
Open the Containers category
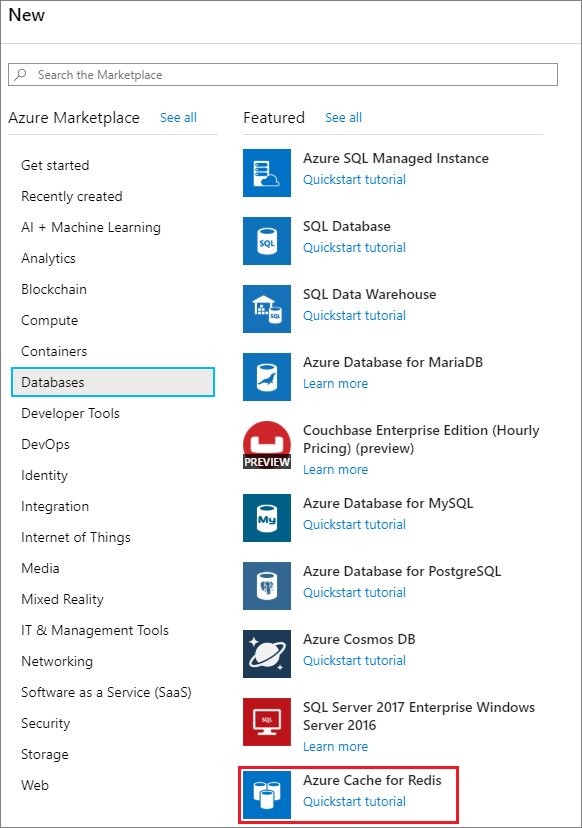pos(54,351)
